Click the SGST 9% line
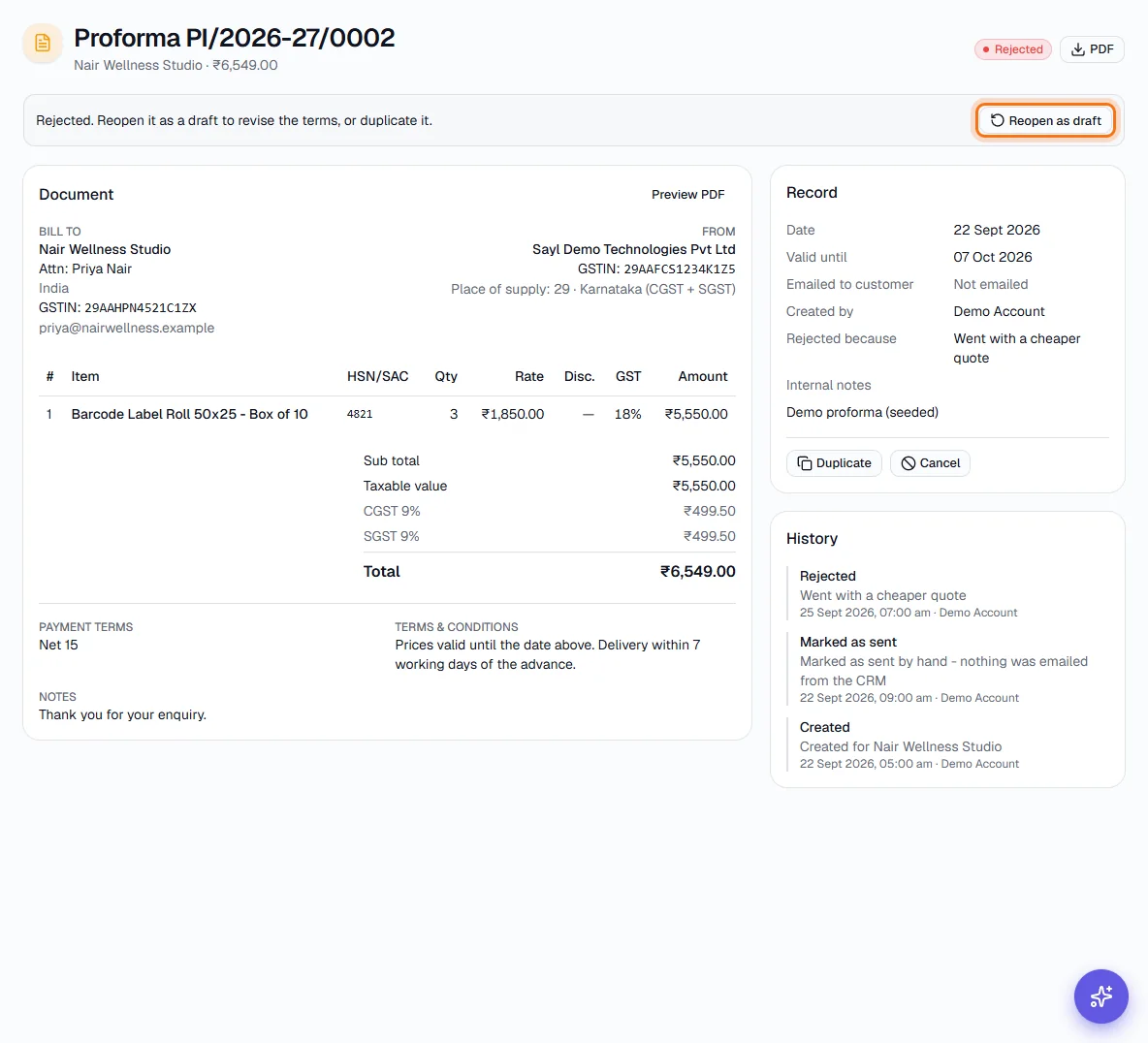Viewport: 1148px width, 1043px height. click(549, 536)
